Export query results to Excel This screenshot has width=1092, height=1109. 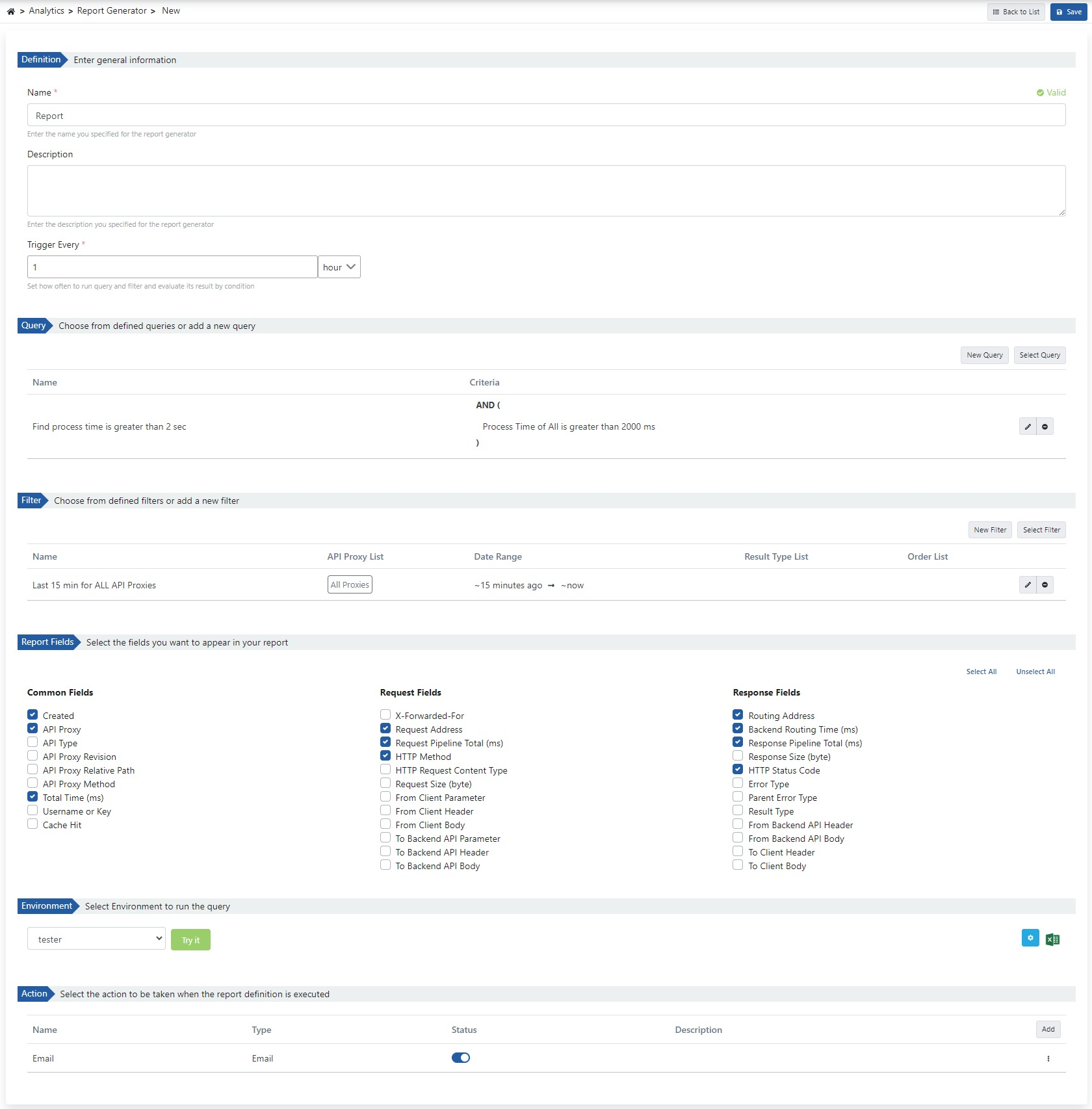[x=1053, y=938]
